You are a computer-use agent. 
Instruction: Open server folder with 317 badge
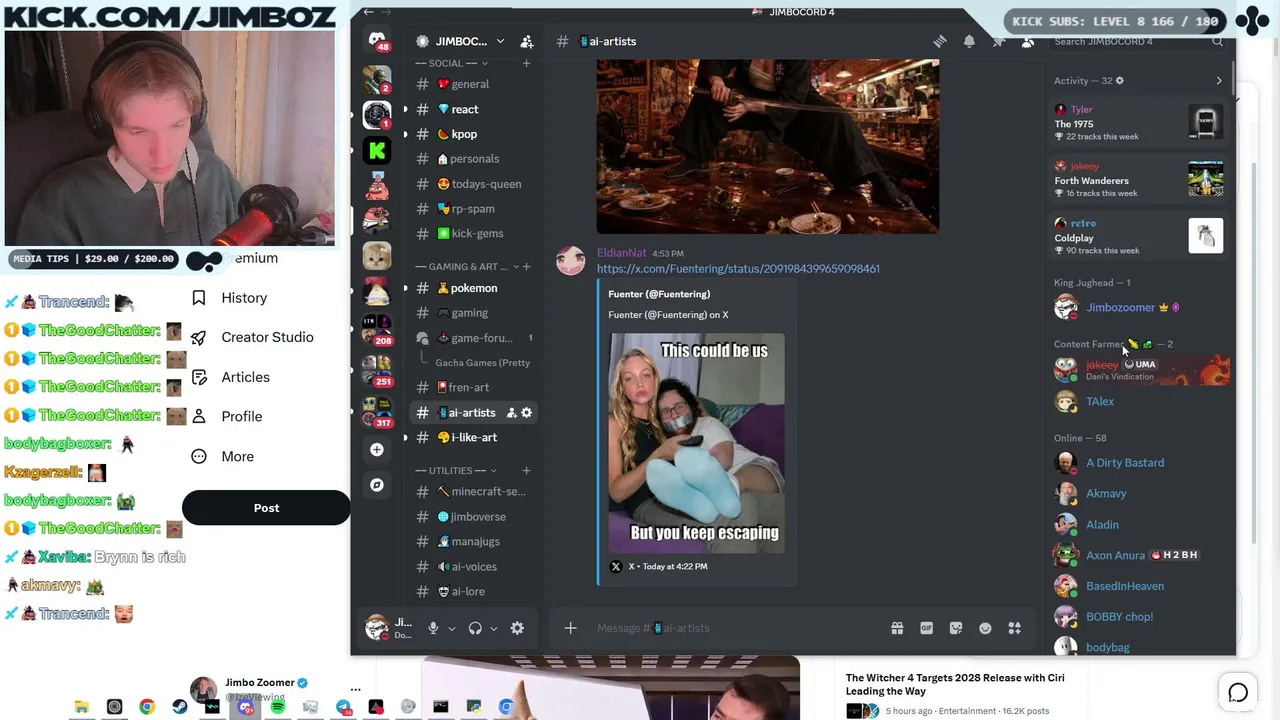[x=377, y=412]
